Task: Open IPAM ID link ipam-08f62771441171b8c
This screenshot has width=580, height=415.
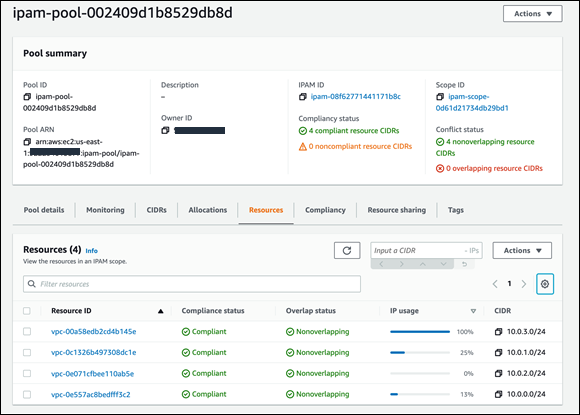Action: click(x=355, y=97)
